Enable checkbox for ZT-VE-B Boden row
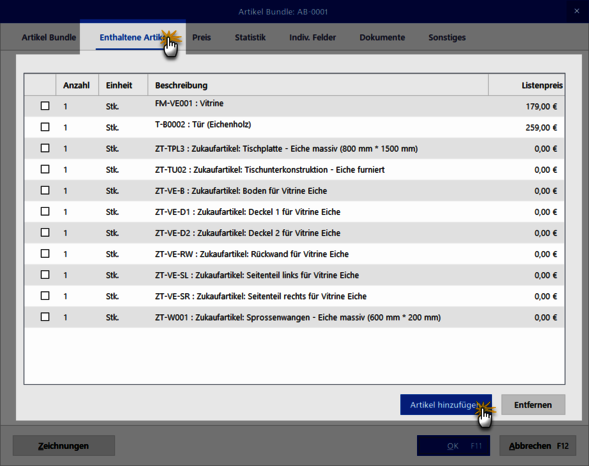 click(x=45, y=190)
